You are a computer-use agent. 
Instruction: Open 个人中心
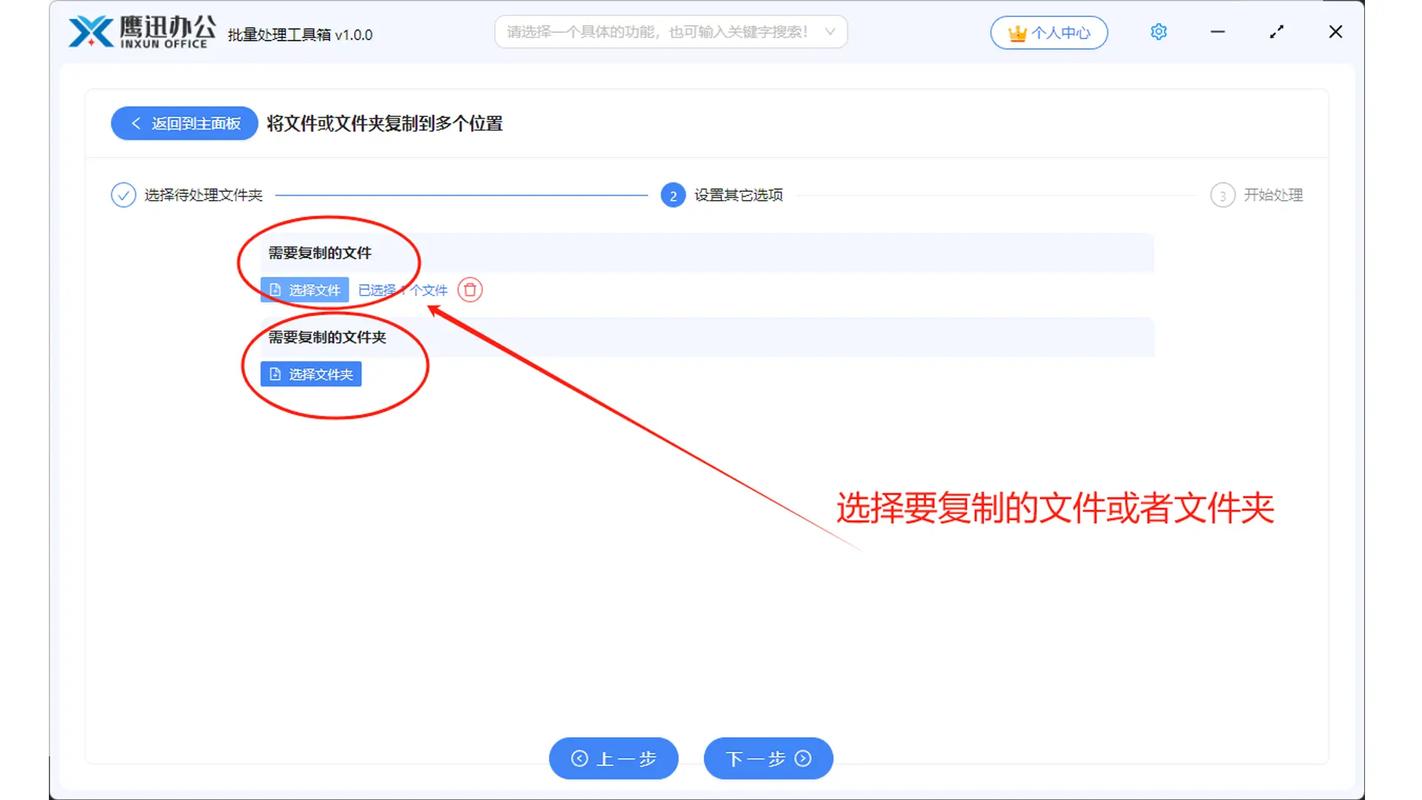tap(1049, 31)
